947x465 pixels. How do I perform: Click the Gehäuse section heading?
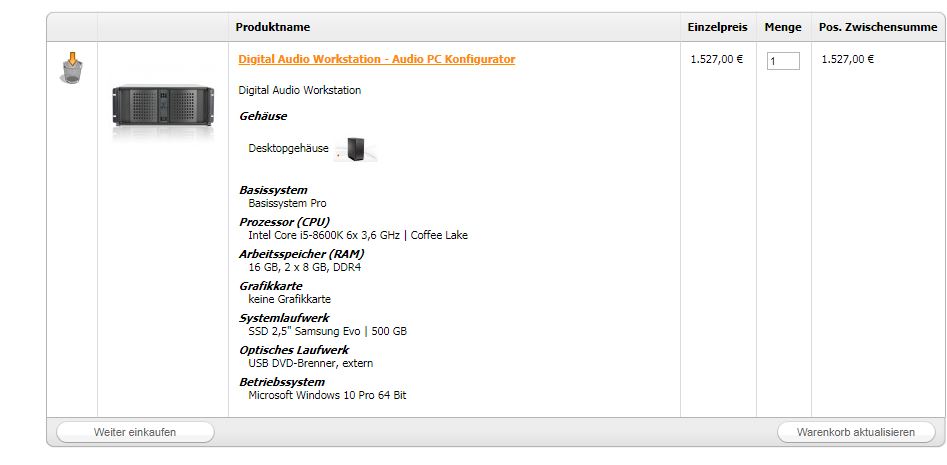click(263, 116)
